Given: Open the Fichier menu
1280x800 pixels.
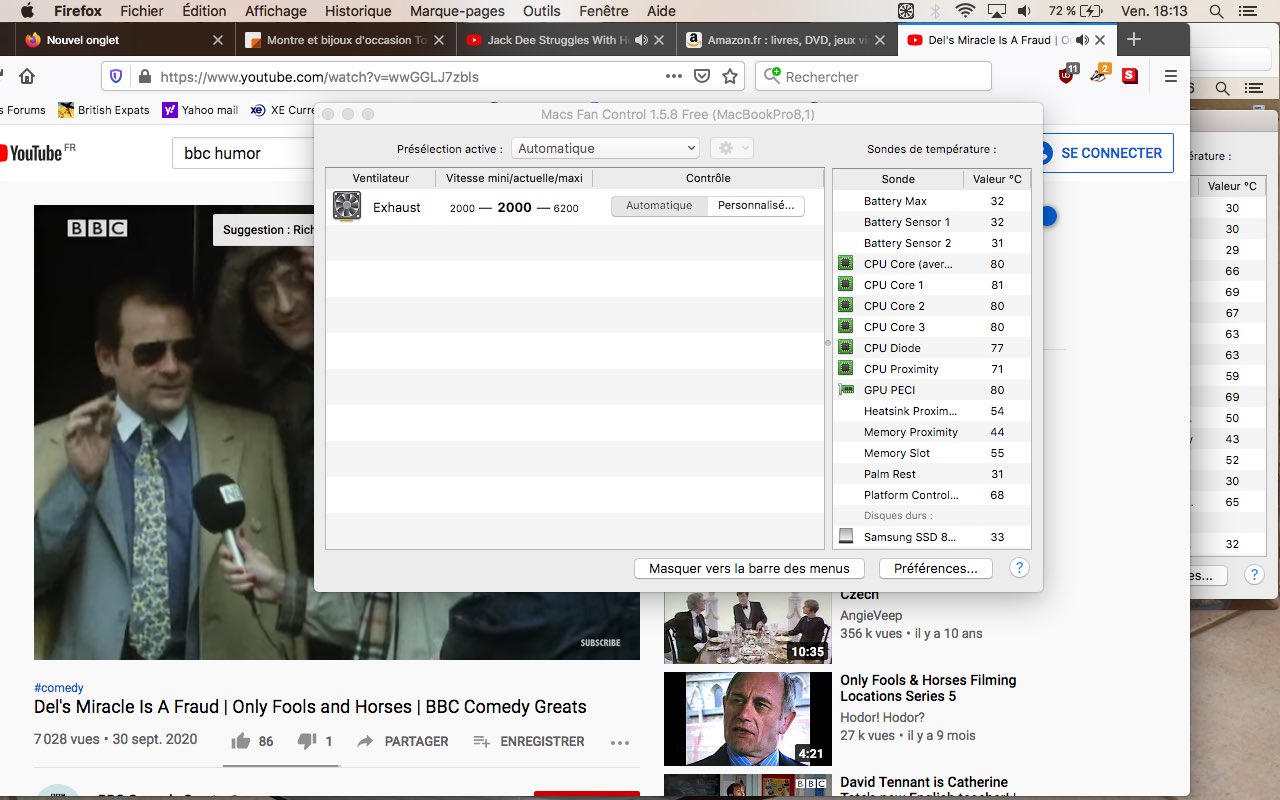Looking at the screenshot, I should [141, 11].
